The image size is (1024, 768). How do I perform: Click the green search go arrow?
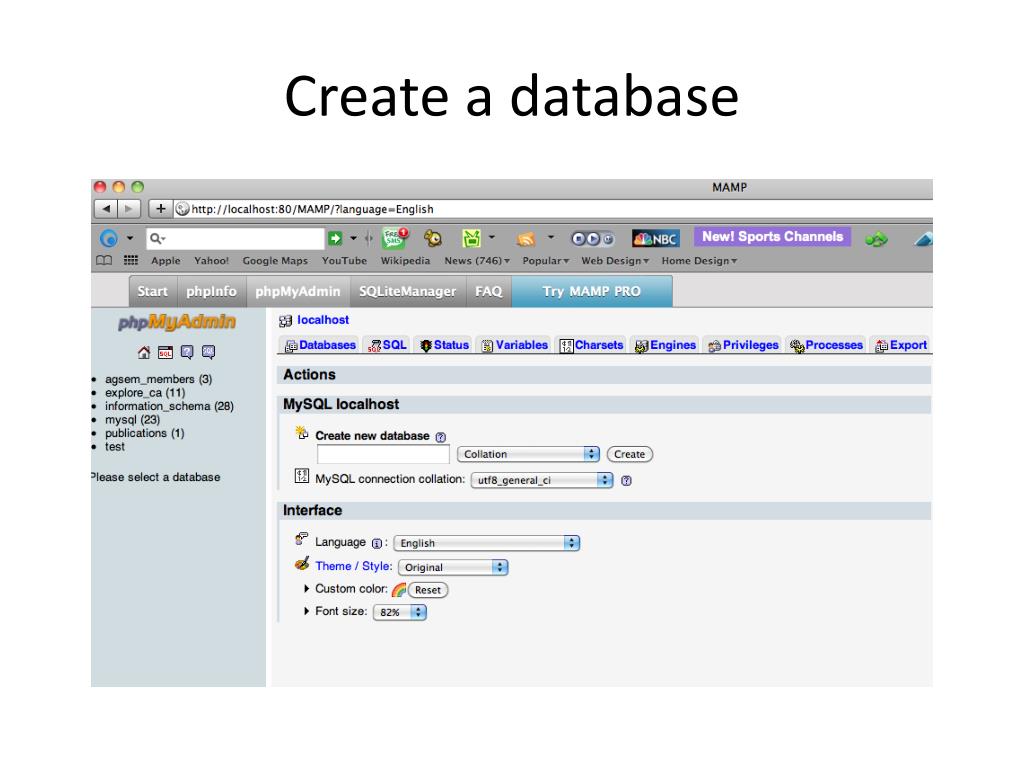[x=335, y=238]
